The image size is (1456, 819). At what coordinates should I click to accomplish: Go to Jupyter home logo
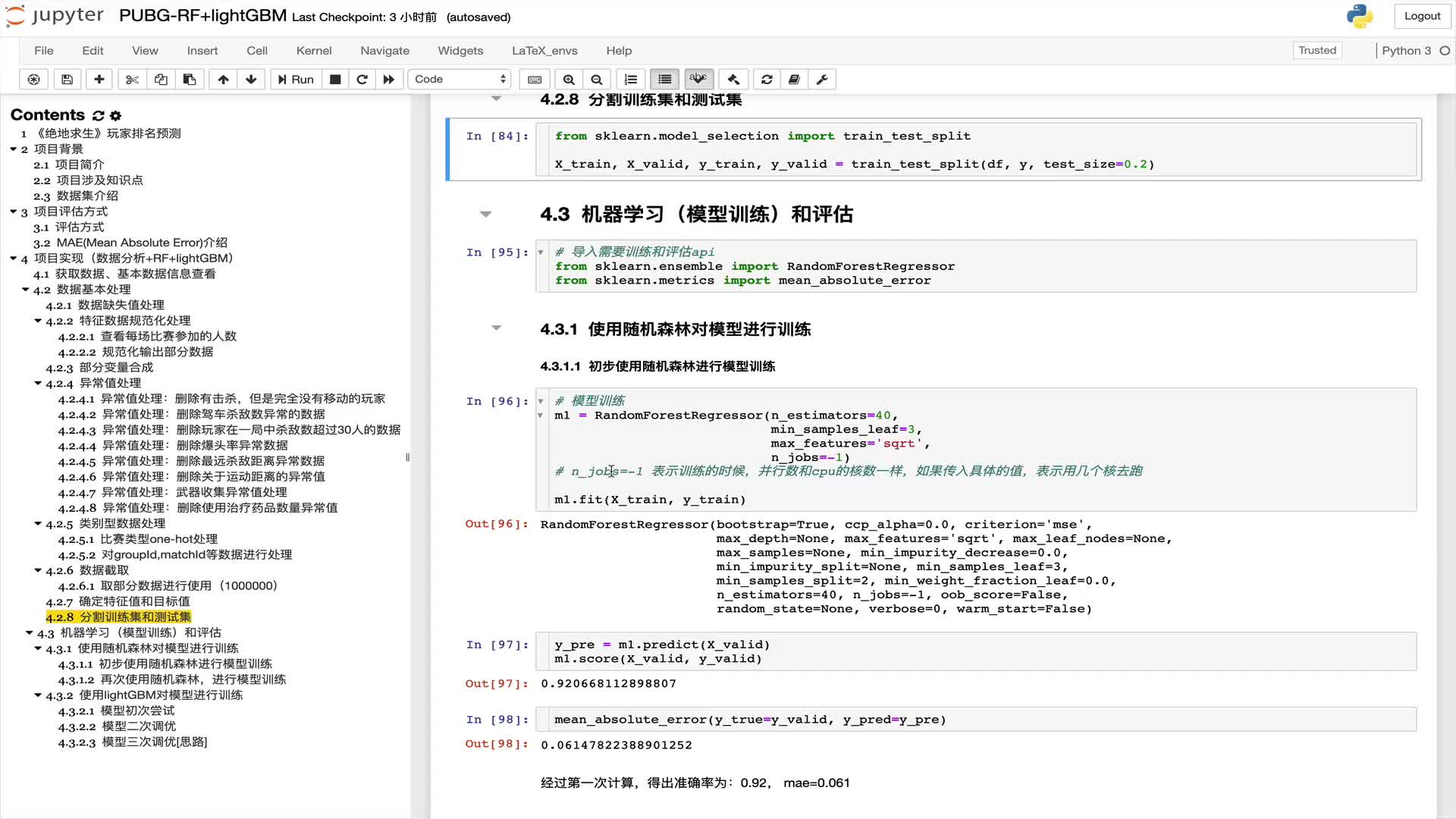(55, 16)
